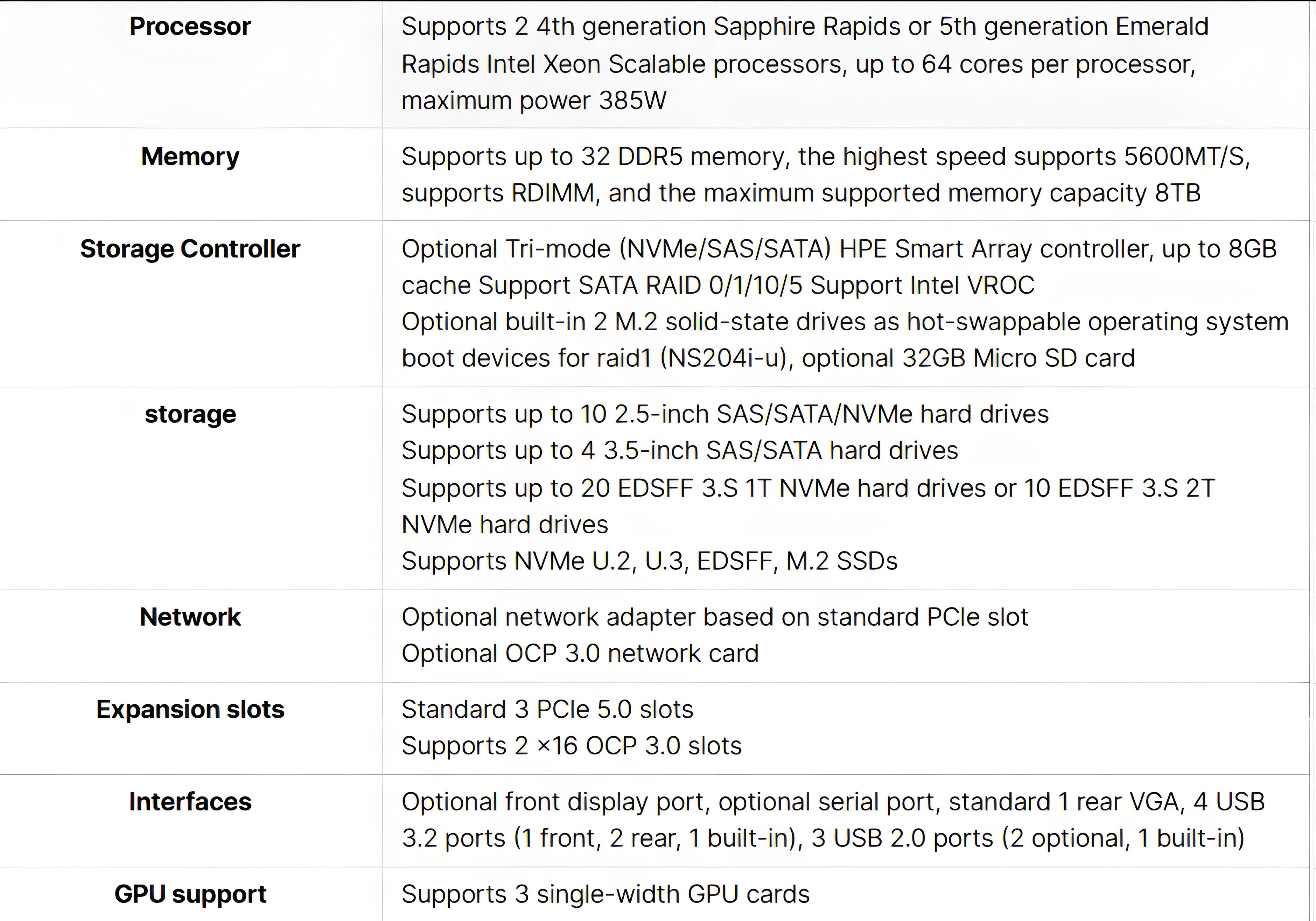The image size is (1316, 921).
Task: Click 'Supports NVMe U.2, U.3, EDSFF, M.2 SSDs'
Action: [649, 561]
